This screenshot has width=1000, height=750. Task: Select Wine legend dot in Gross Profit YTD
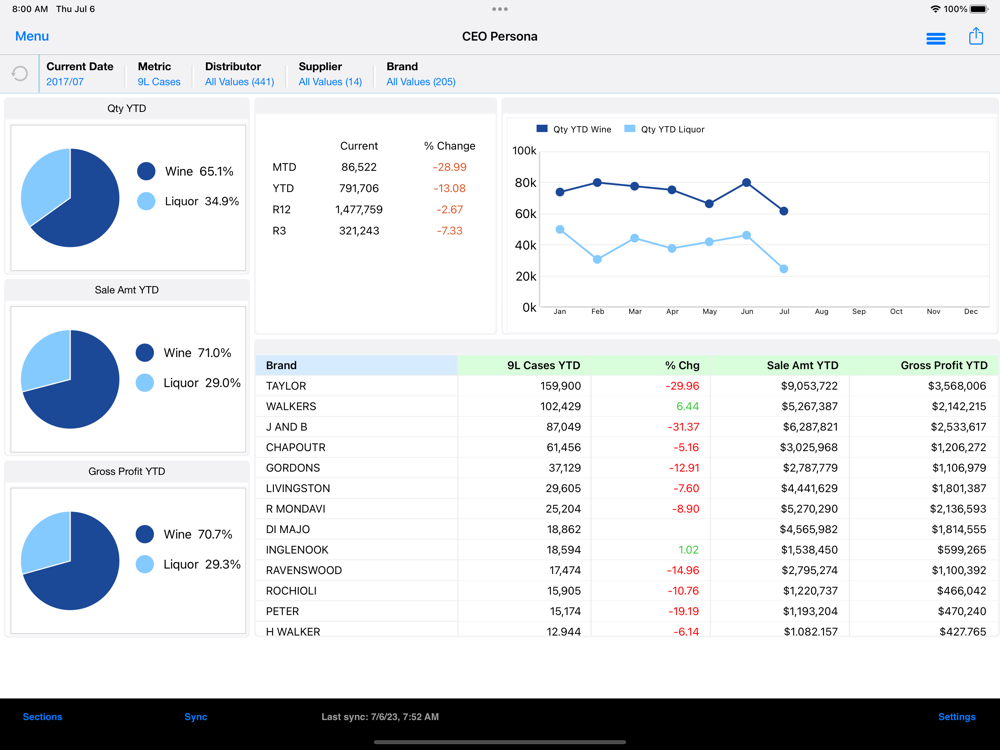coord(145,534)
